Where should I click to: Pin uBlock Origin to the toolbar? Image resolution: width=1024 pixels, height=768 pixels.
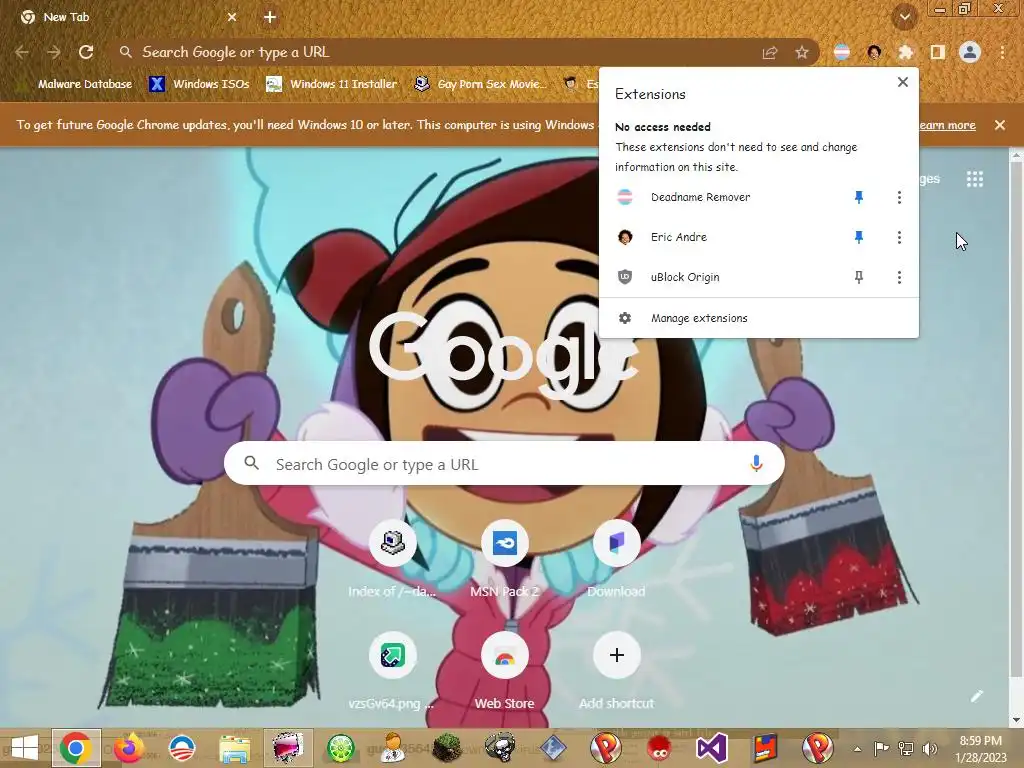(859, 278)
